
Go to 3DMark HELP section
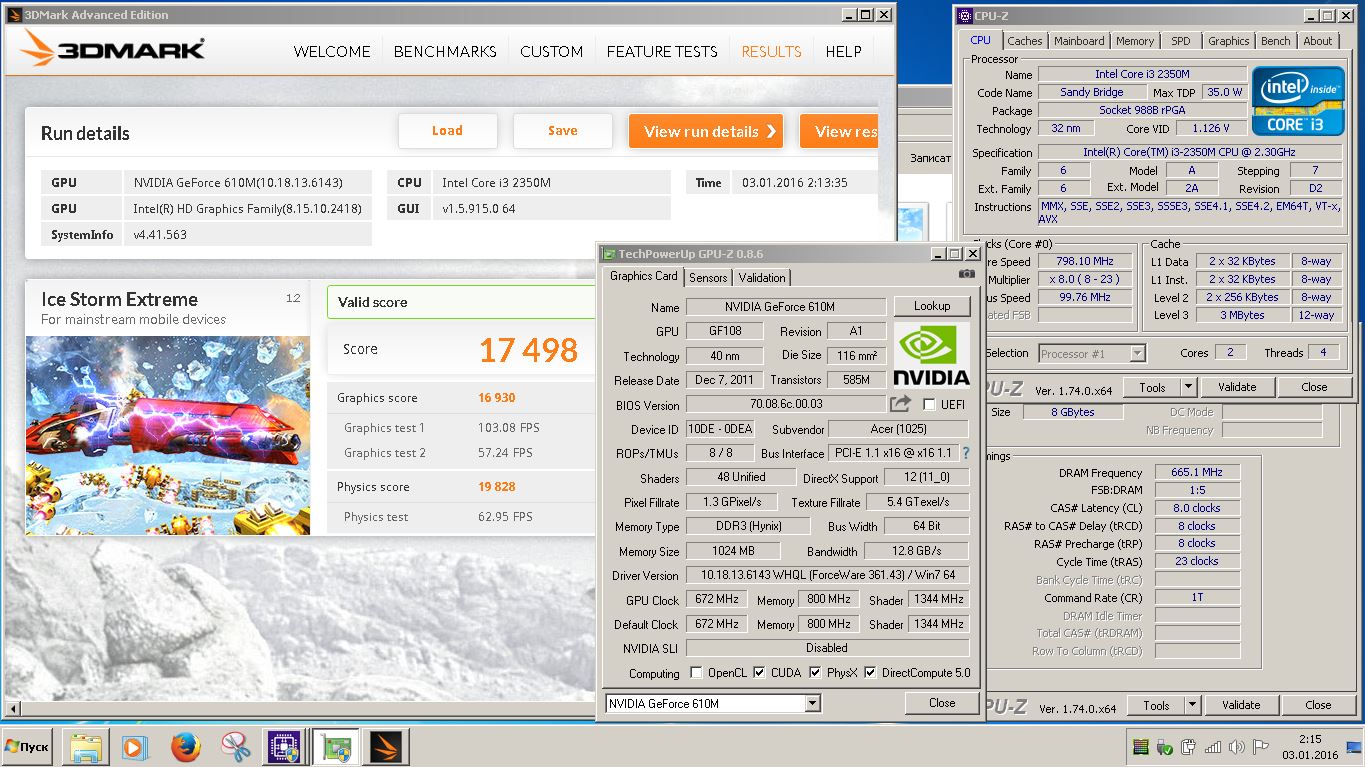click(x=844, y=52)
